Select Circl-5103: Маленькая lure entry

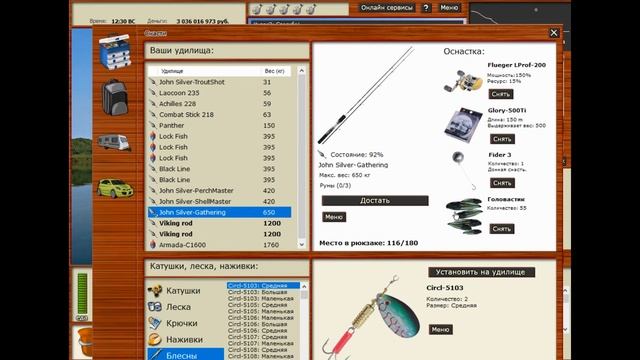[x=263, y=299]
